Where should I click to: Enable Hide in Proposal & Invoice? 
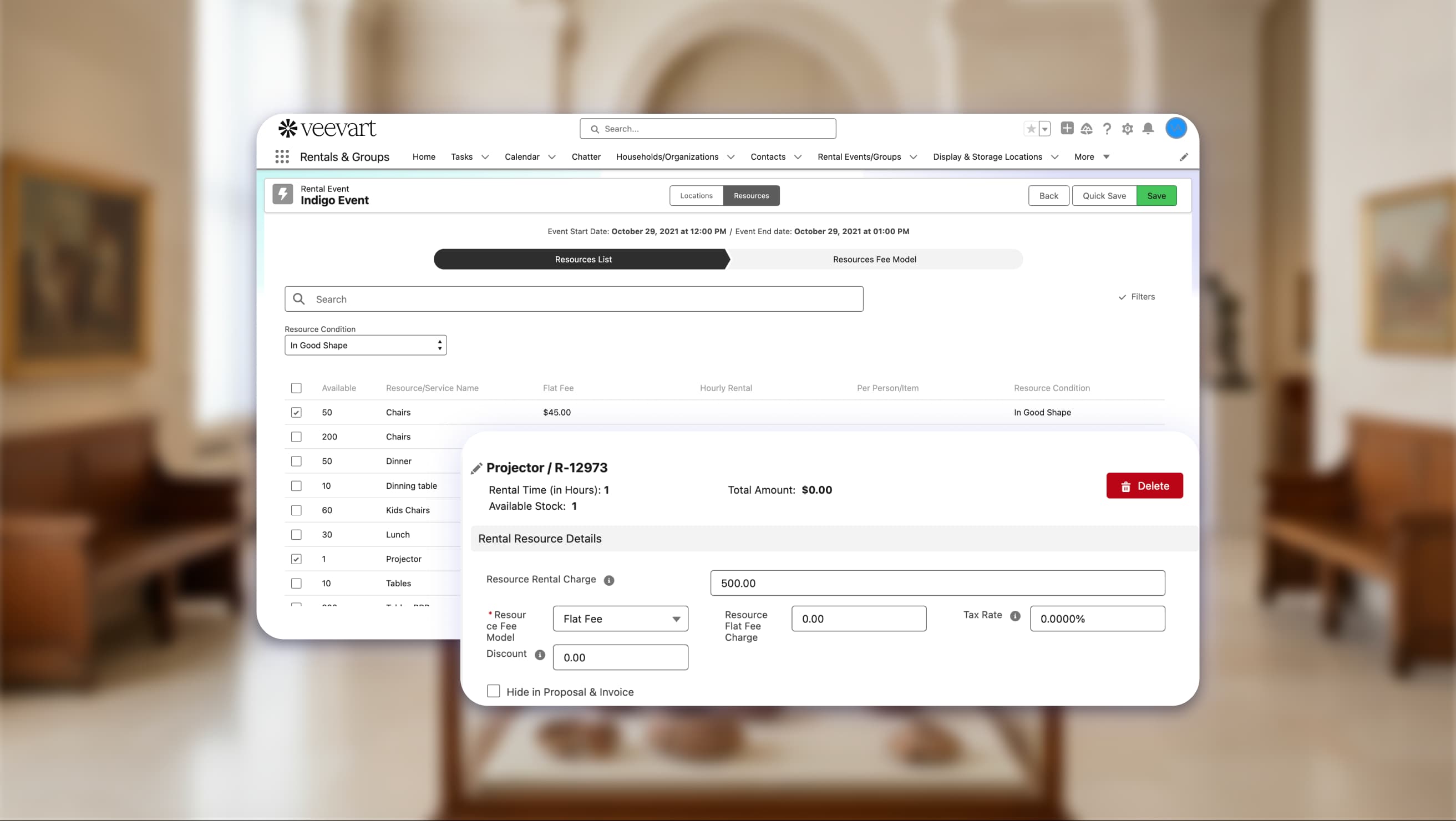(x=493, y=691)
